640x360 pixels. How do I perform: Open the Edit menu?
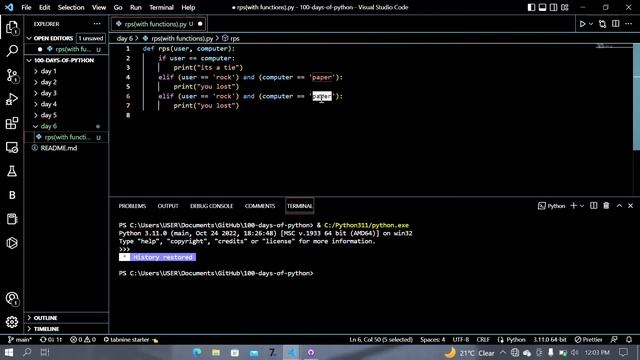pos(44,7)
